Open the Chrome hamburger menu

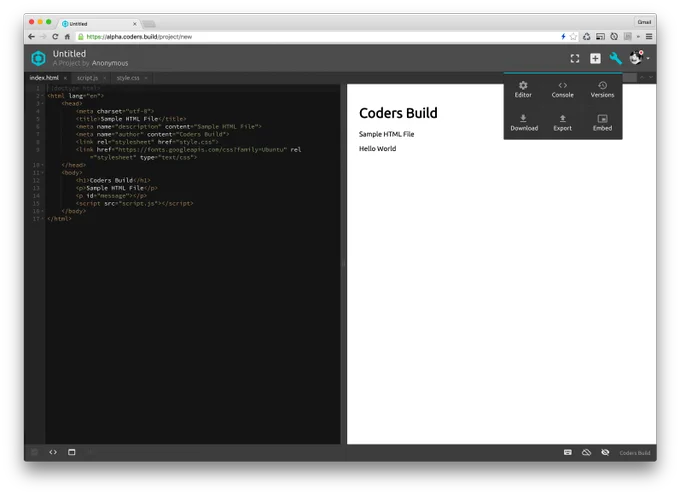point(649,36)
